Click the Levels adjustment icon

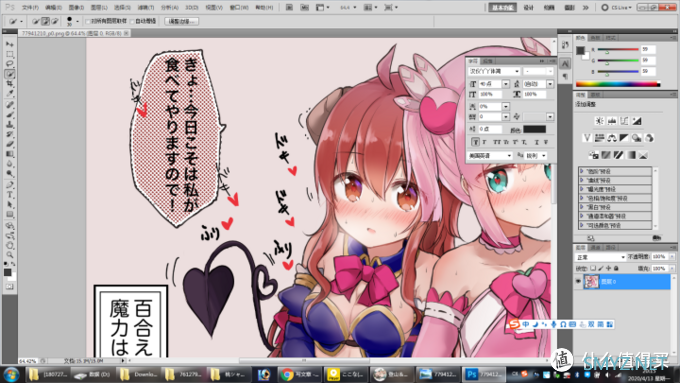612,121
